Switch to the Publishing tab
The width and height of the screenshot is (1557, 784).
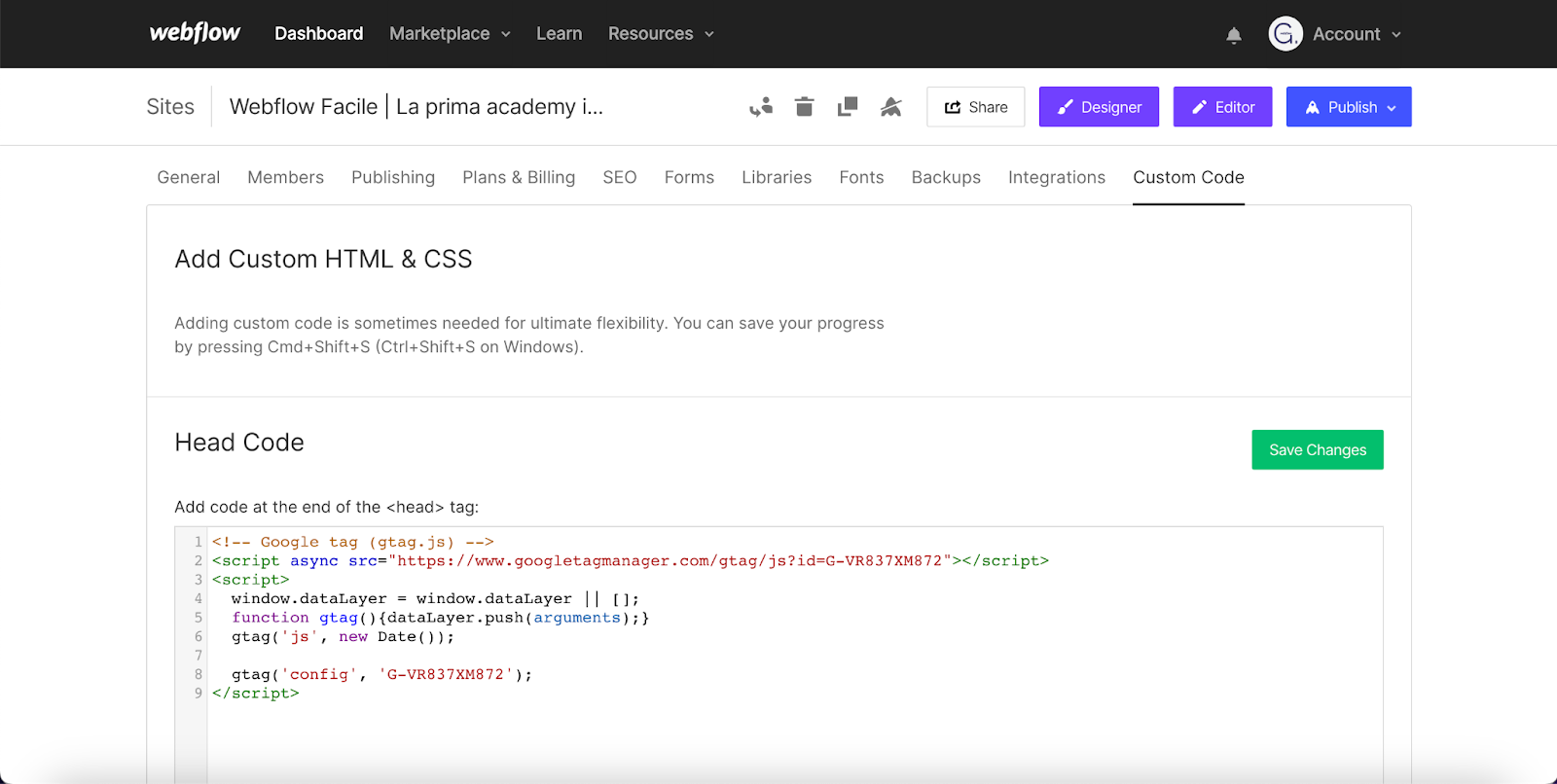(393, 177)
